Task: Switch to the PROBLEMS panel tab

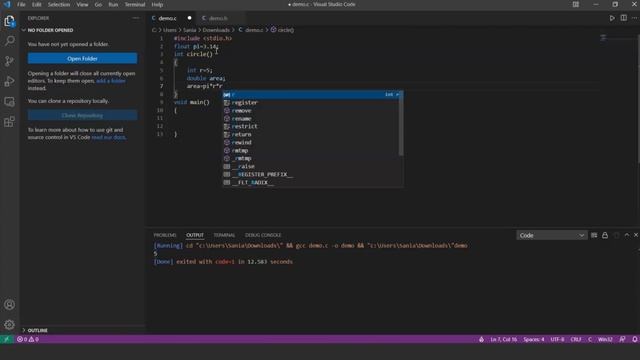Action: tap(165, 235)
